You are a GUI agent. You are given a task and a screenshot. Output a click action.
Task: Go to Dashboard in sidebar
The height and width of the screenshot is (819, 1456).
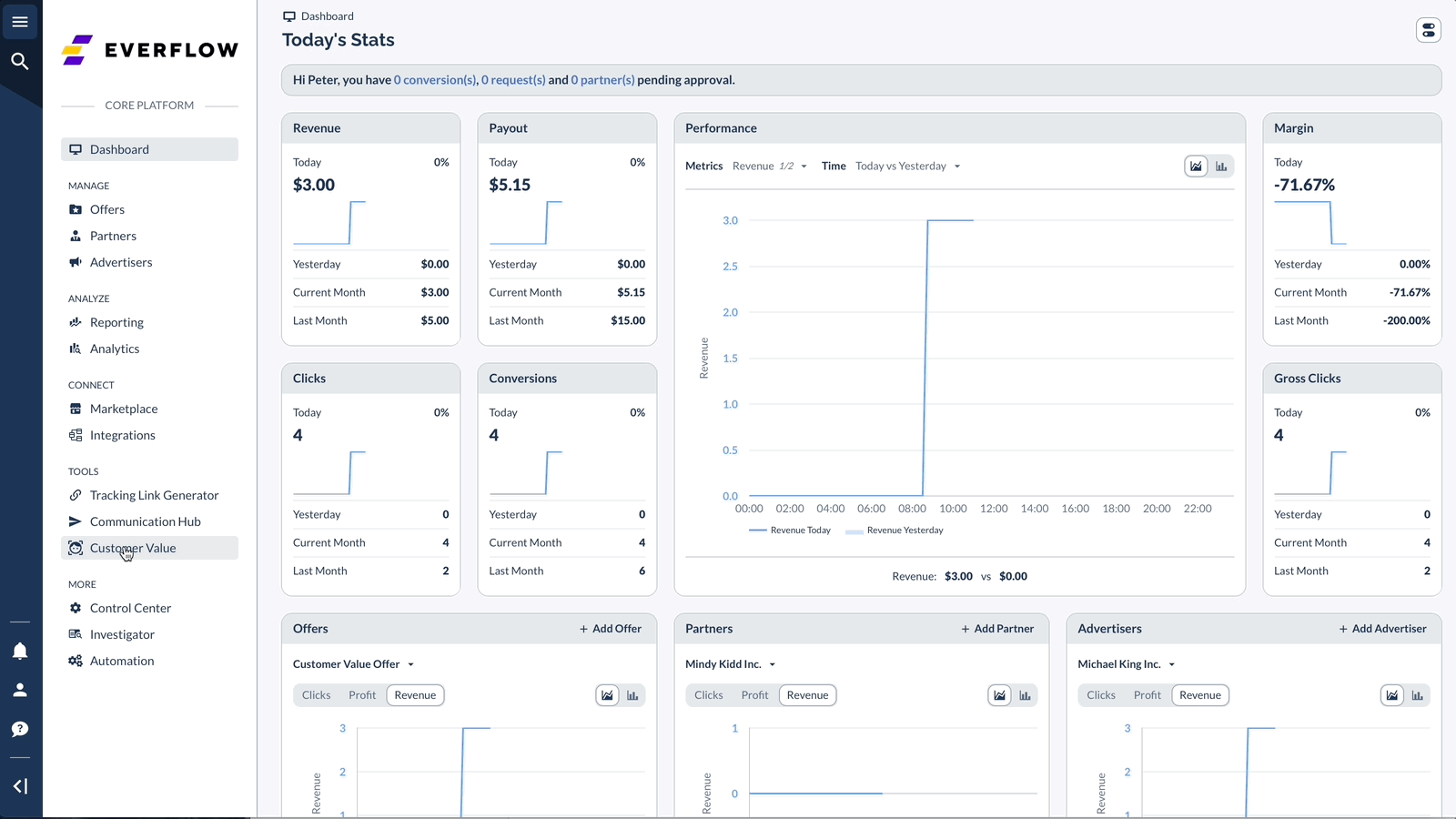click(150, 149)
